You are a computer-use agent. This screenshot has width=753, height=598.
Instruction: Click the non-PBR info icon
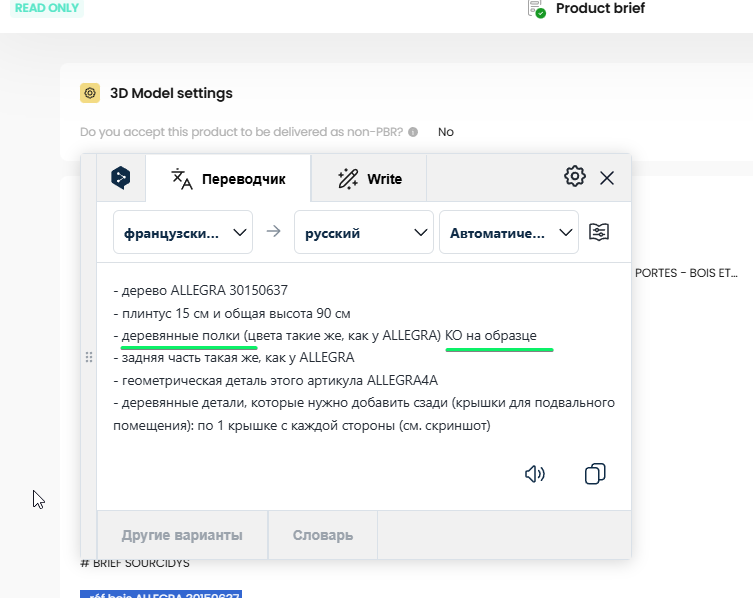point(413,132)
